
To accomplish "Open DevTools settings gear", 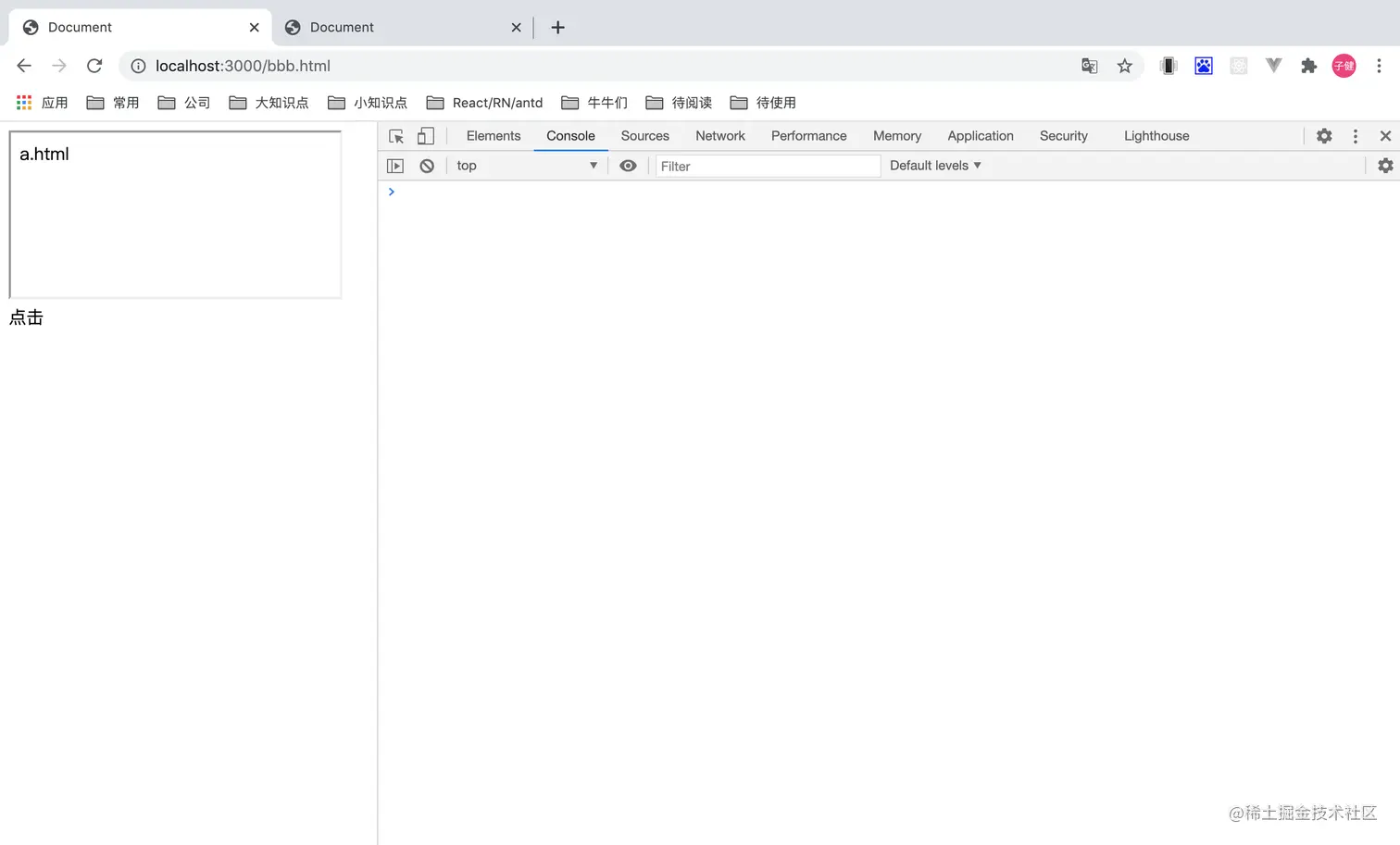I will (1324, 136).
